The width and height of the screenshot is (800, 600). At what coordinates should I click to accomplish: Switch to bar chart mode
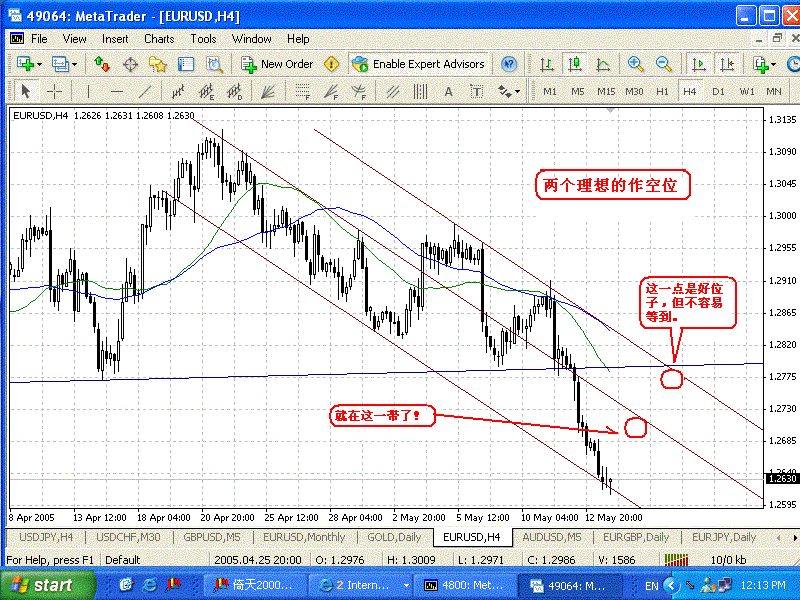[546, 64]
